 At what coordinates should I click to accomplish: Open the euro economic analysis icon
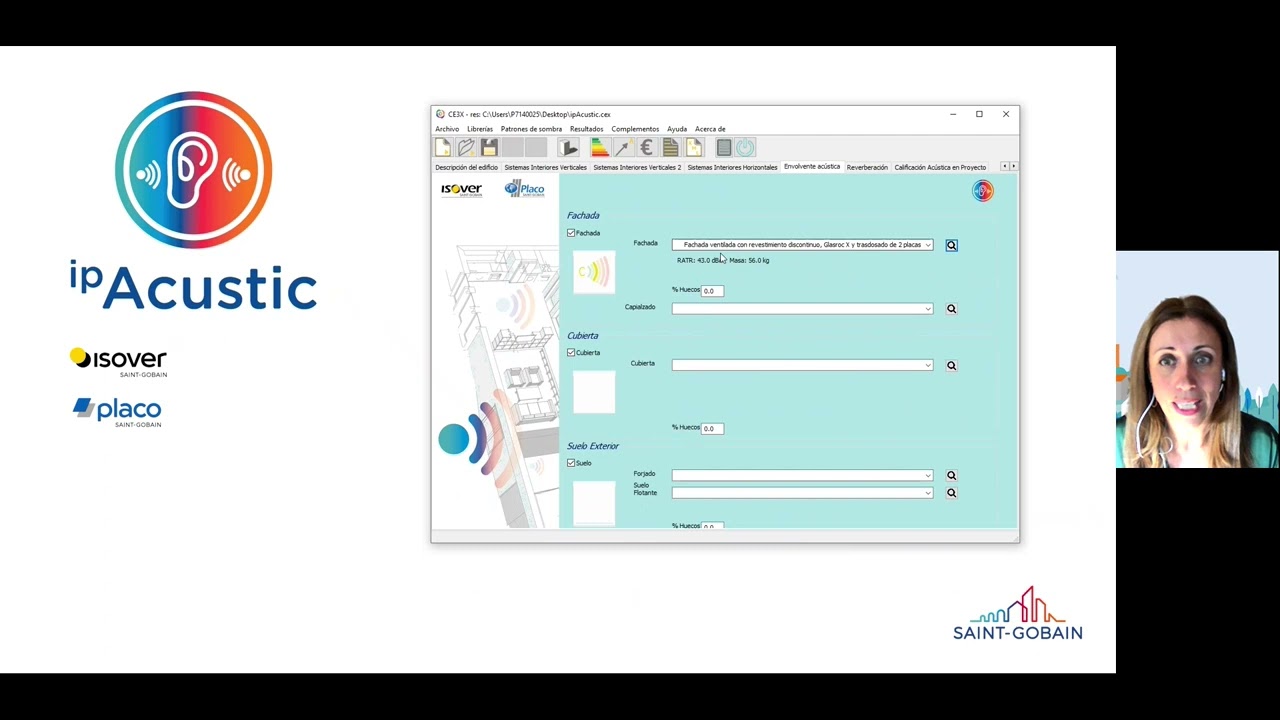click(646, 148)
